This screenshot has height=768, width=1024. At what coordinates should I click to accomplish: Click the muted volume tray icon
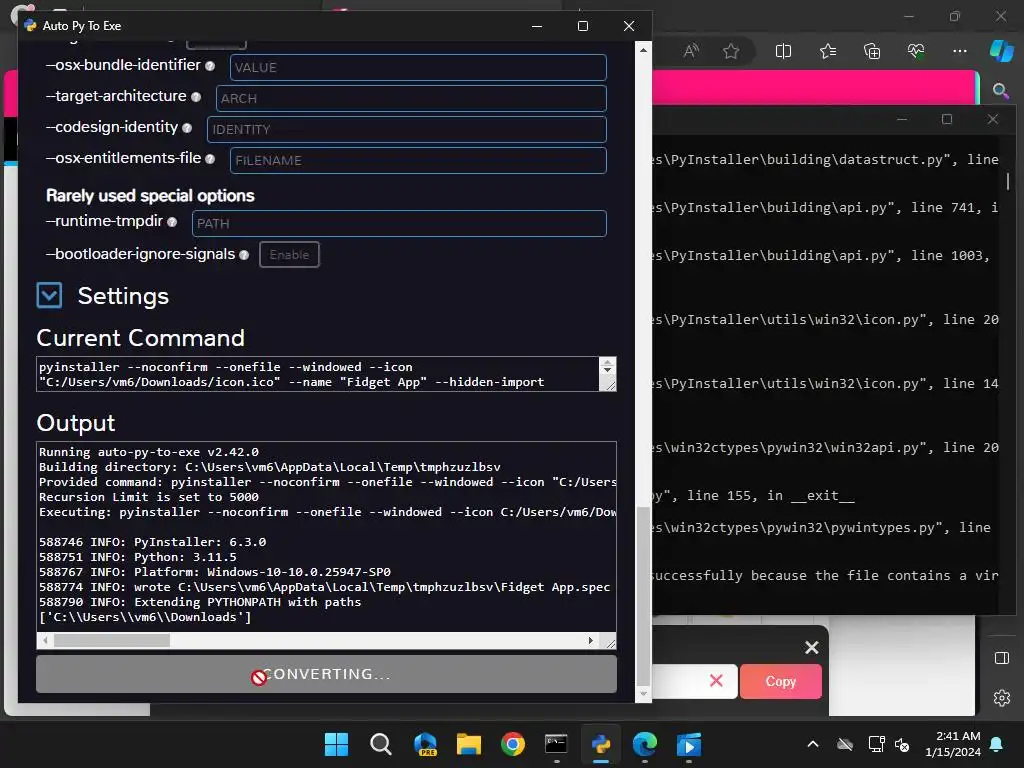pyautogui.click(x=903, y=744)
